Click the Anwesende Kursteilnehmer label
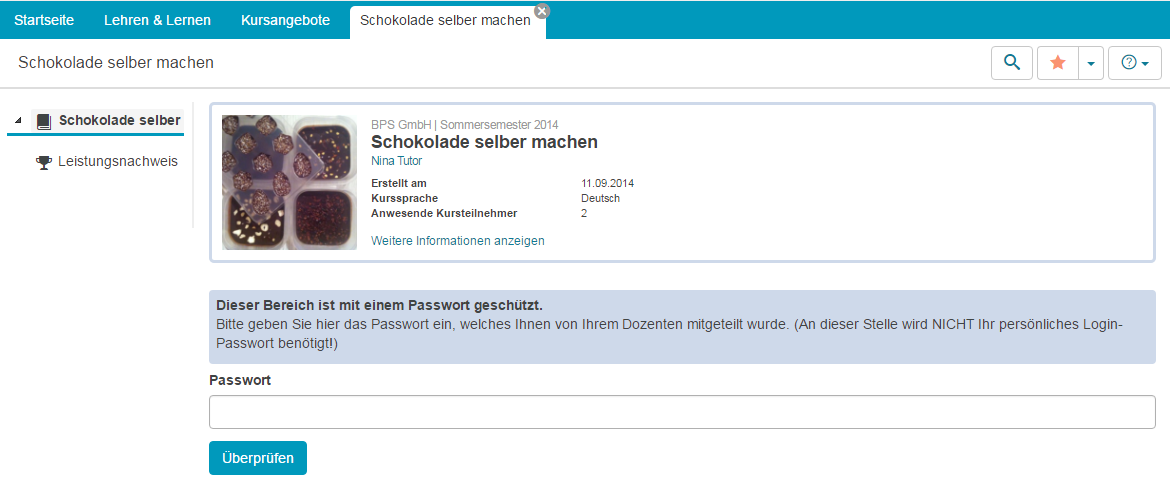Viewport: 1170px width, 493px height. [444, 213]
